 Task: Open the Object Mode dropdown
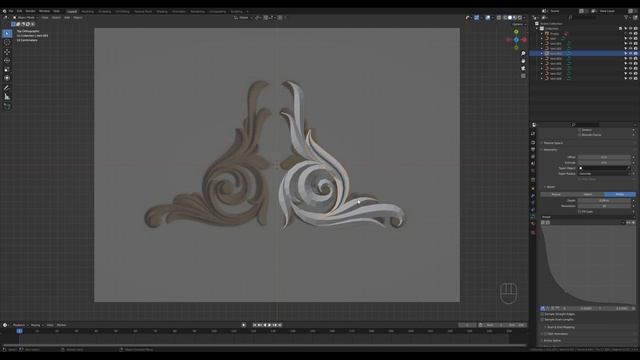tap(25, 18)
